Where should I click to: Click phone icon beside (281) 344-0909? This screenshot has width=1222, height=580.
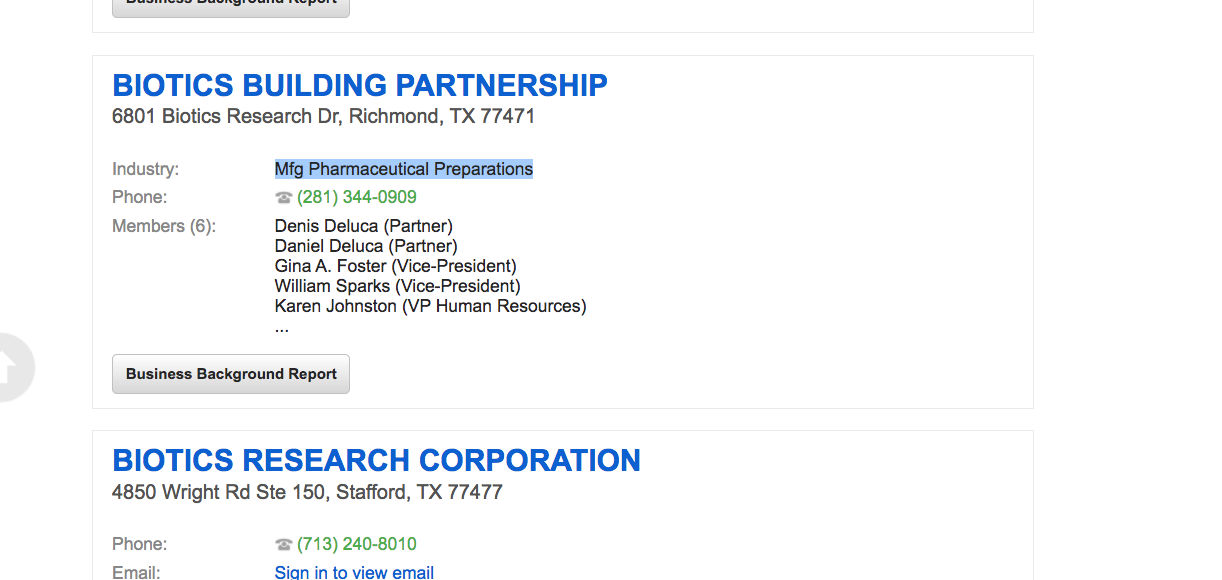tap(284, 198)
